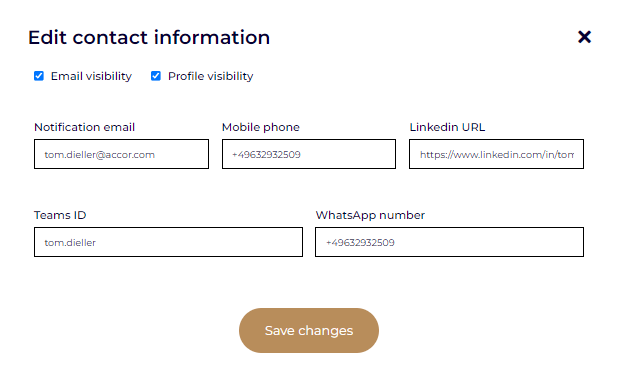Click the Edit contact information heading

tap(149, 38)
